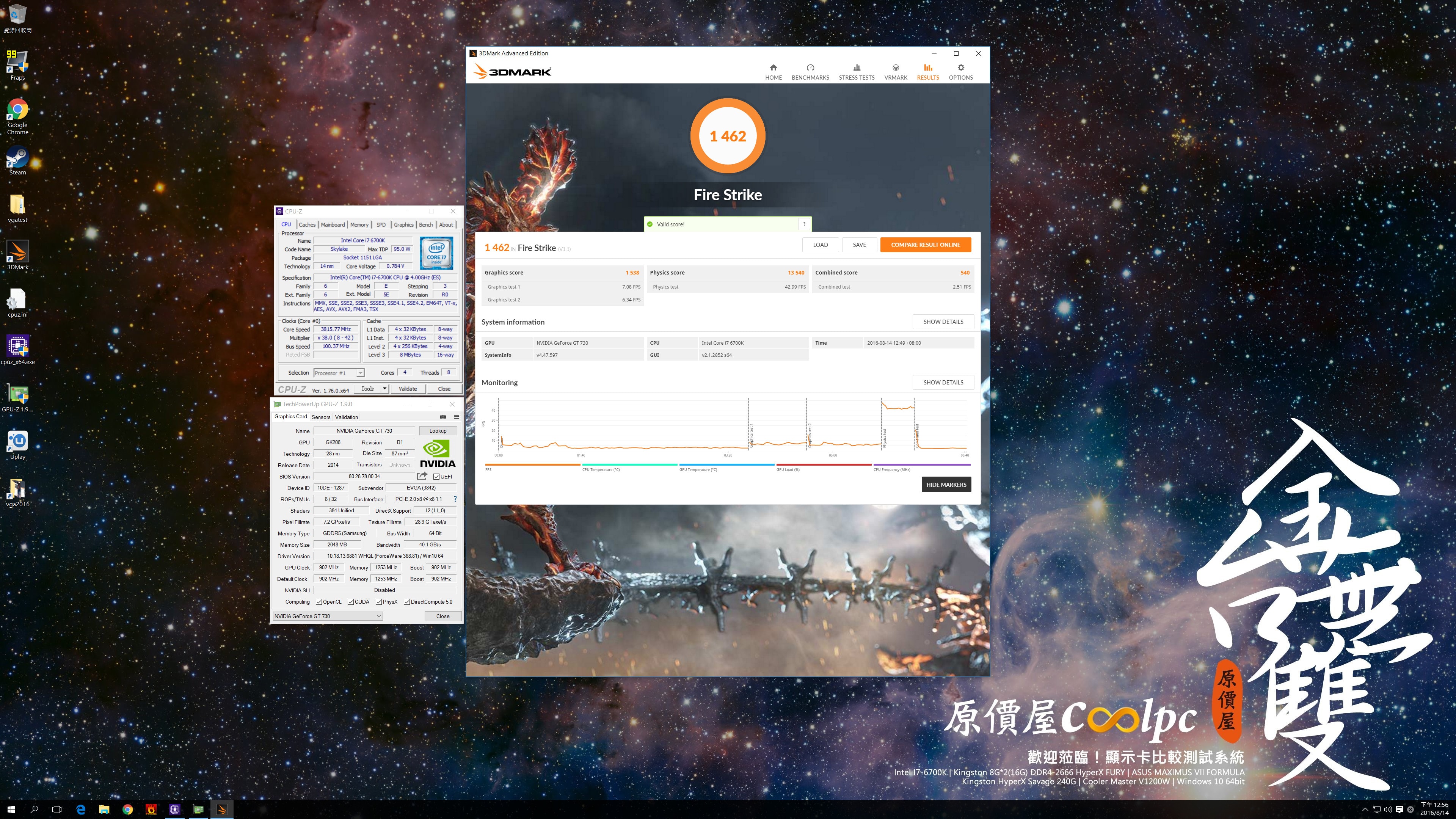The height and width of the screenshot is (819, 1456).
Task: Click the Lookup button in GPU-Z
Action: [x=438, y=431]
